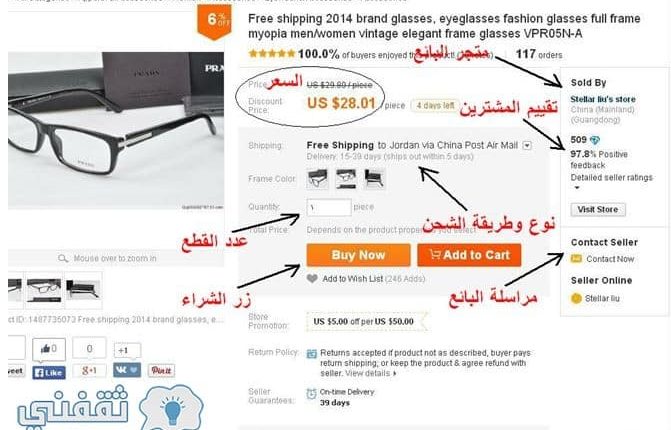
Task: Share via the VK heart icon
Action: [127, 370]
